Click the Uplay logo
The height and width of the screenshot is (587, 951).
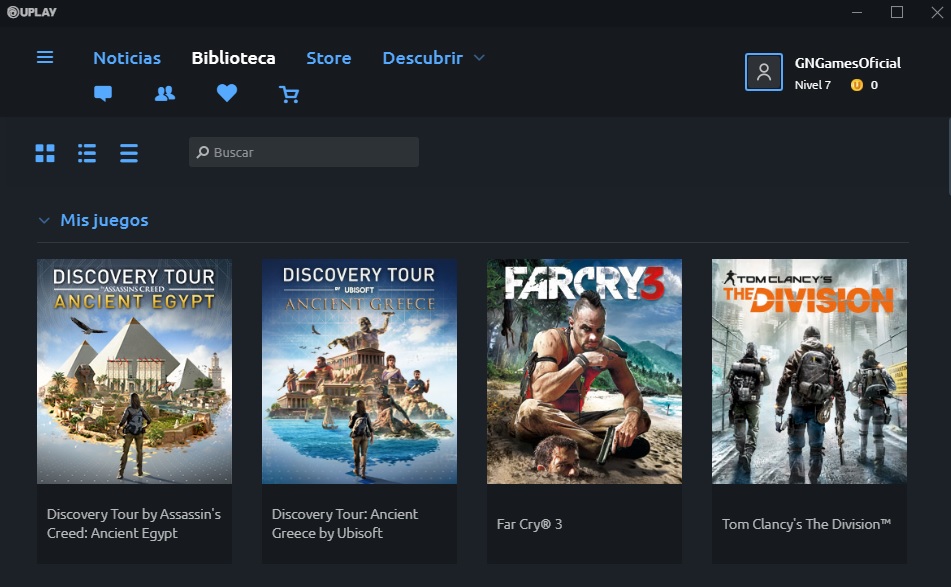(x=32, y=12)
